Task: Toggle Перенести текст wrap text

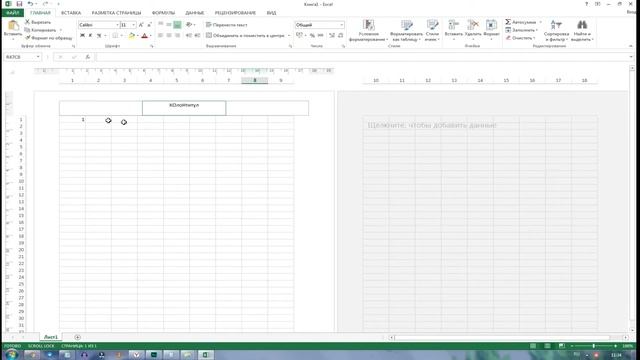Action: tap(227, 25)
